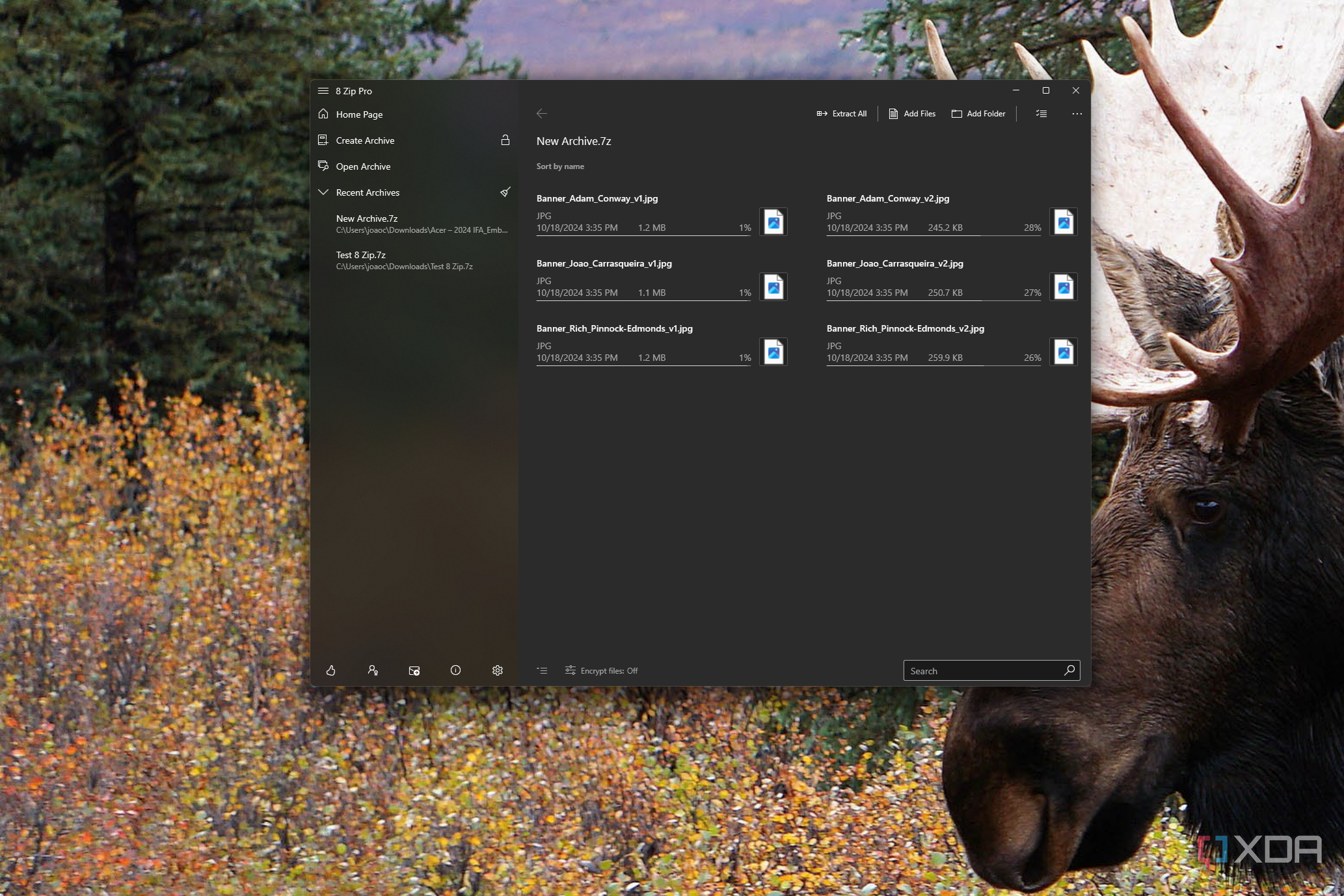Open recent archive New Archive.7z
Image resolution: width=1344 pixels, height=896 pixels.
pyautogui.click(x=421, y=224)
